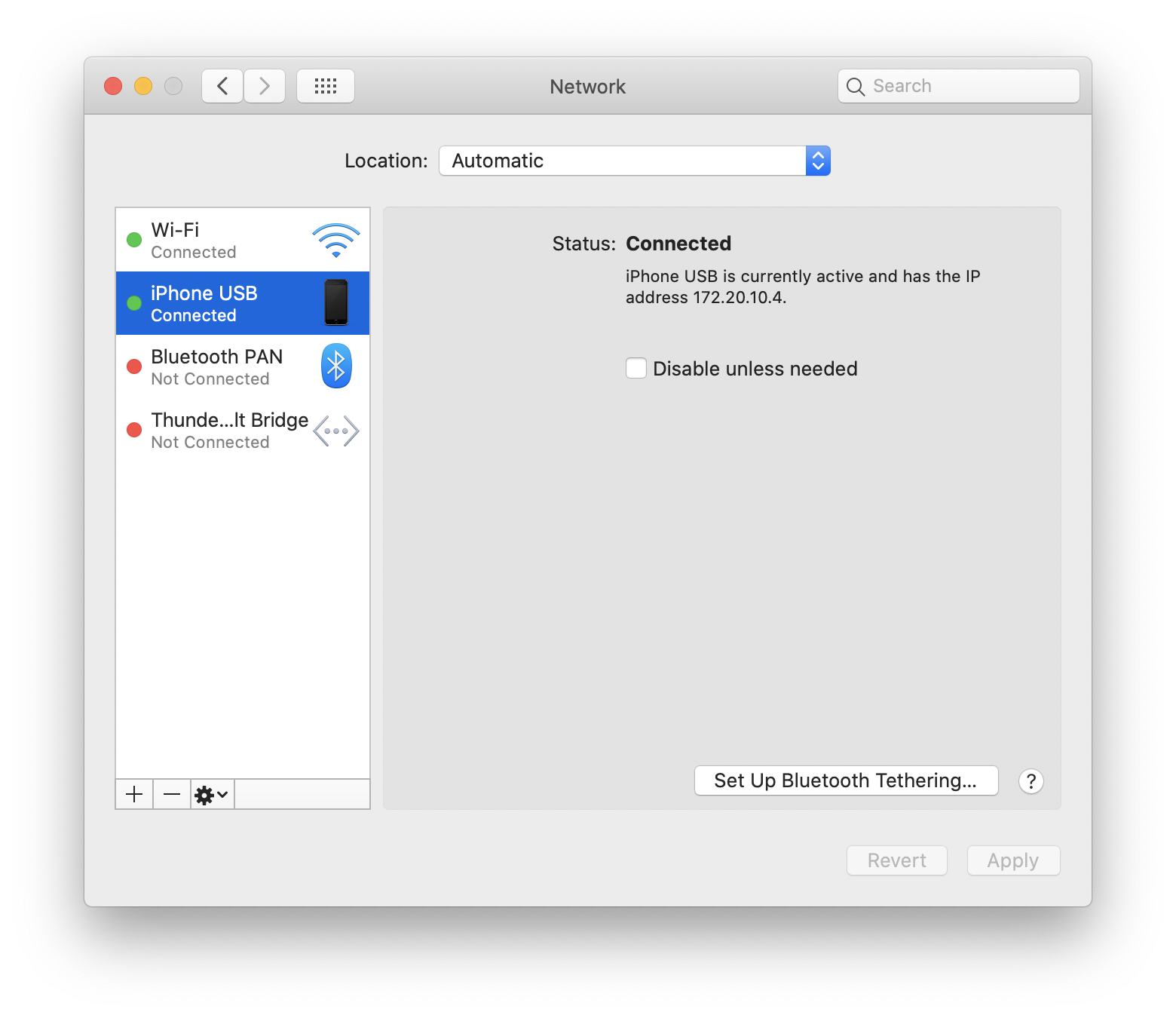Screen dimensions: 1176x1018
Task: Click Set Up Bluetooth Tethering
Action: tap(845, 780)
